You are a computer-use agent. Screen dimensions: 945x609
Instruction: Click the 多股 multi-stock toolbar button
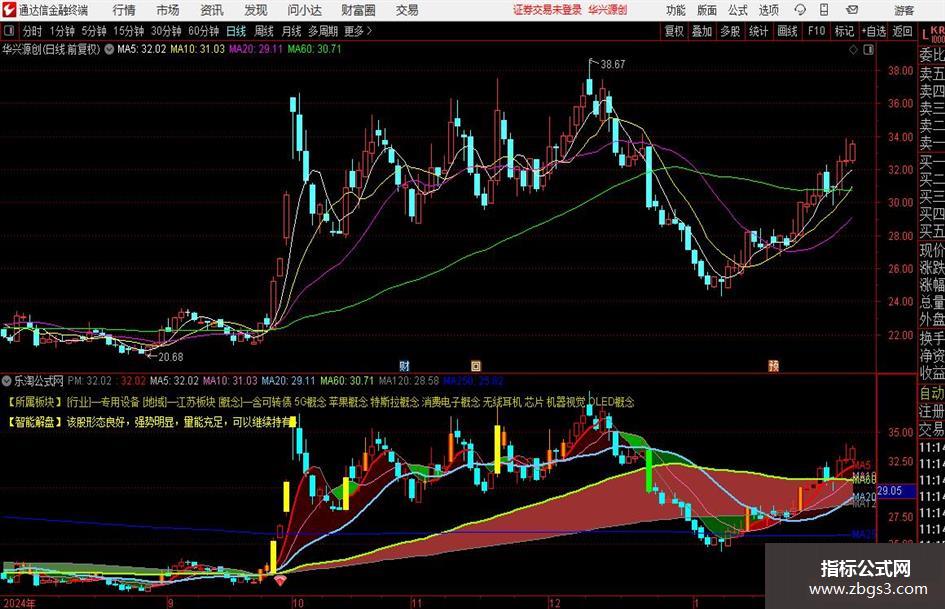point(730,31)
